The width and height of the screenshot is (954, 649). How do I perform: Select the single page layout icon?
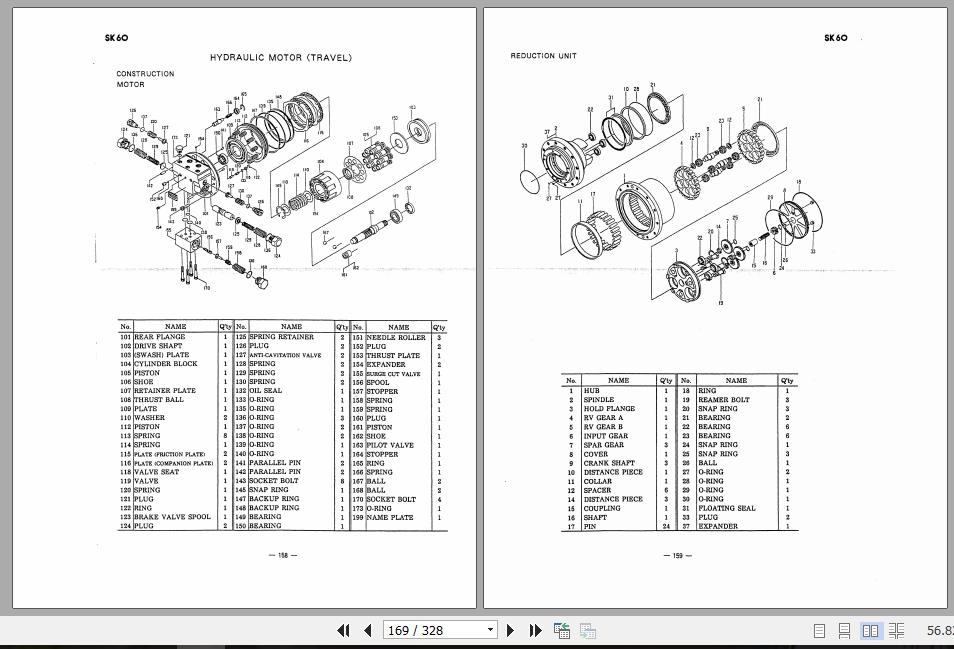point(818,630)
